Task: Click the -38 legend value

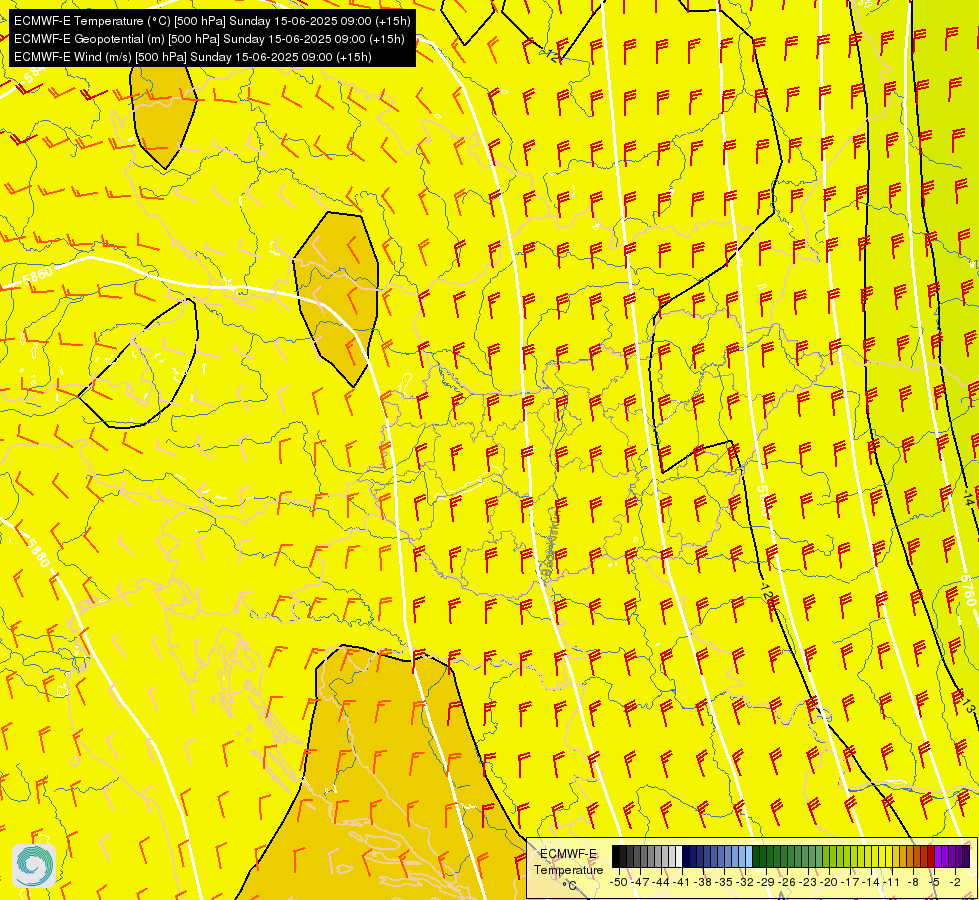Action: coord(704,882)
